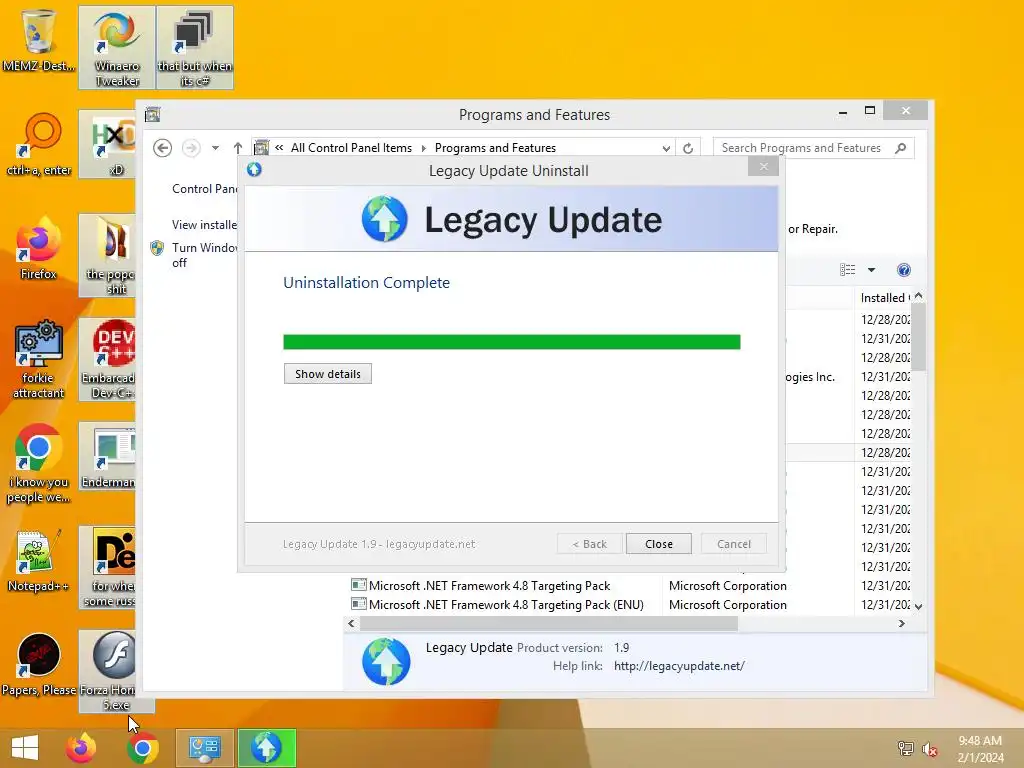Click the horizontal scrollbar thumb of program list
This screenshot has width=1024, height=768.
pos(549,624)
